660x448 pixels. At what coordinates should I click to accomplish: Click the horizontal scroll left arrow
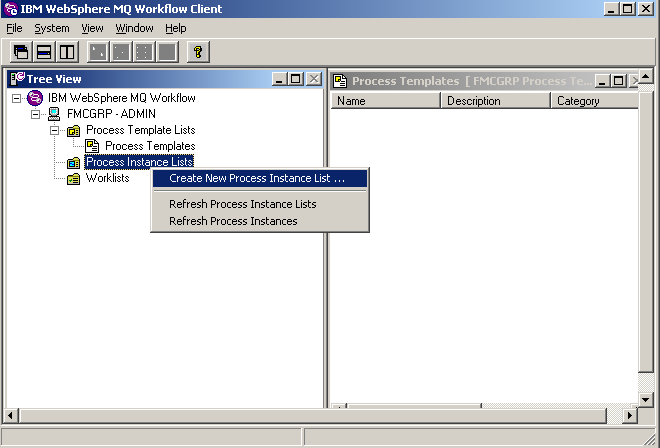pyautogui.click(x=10, y=416)
